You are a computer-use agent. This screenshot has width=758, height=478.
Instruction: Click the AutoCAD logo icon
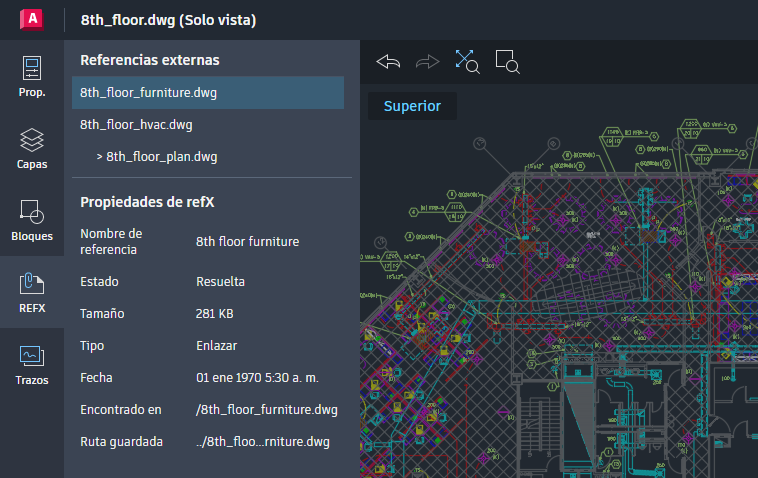tap(32, 20)
